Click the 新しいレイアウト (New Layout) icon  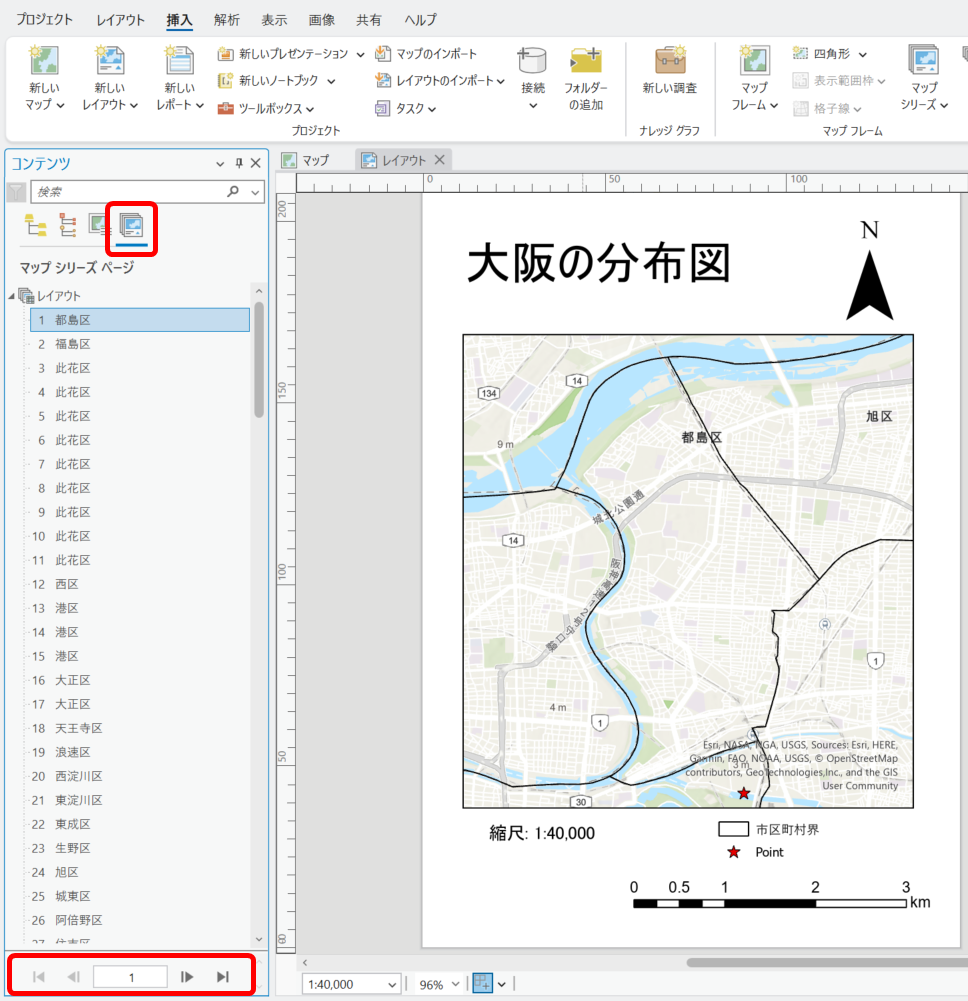110,62
